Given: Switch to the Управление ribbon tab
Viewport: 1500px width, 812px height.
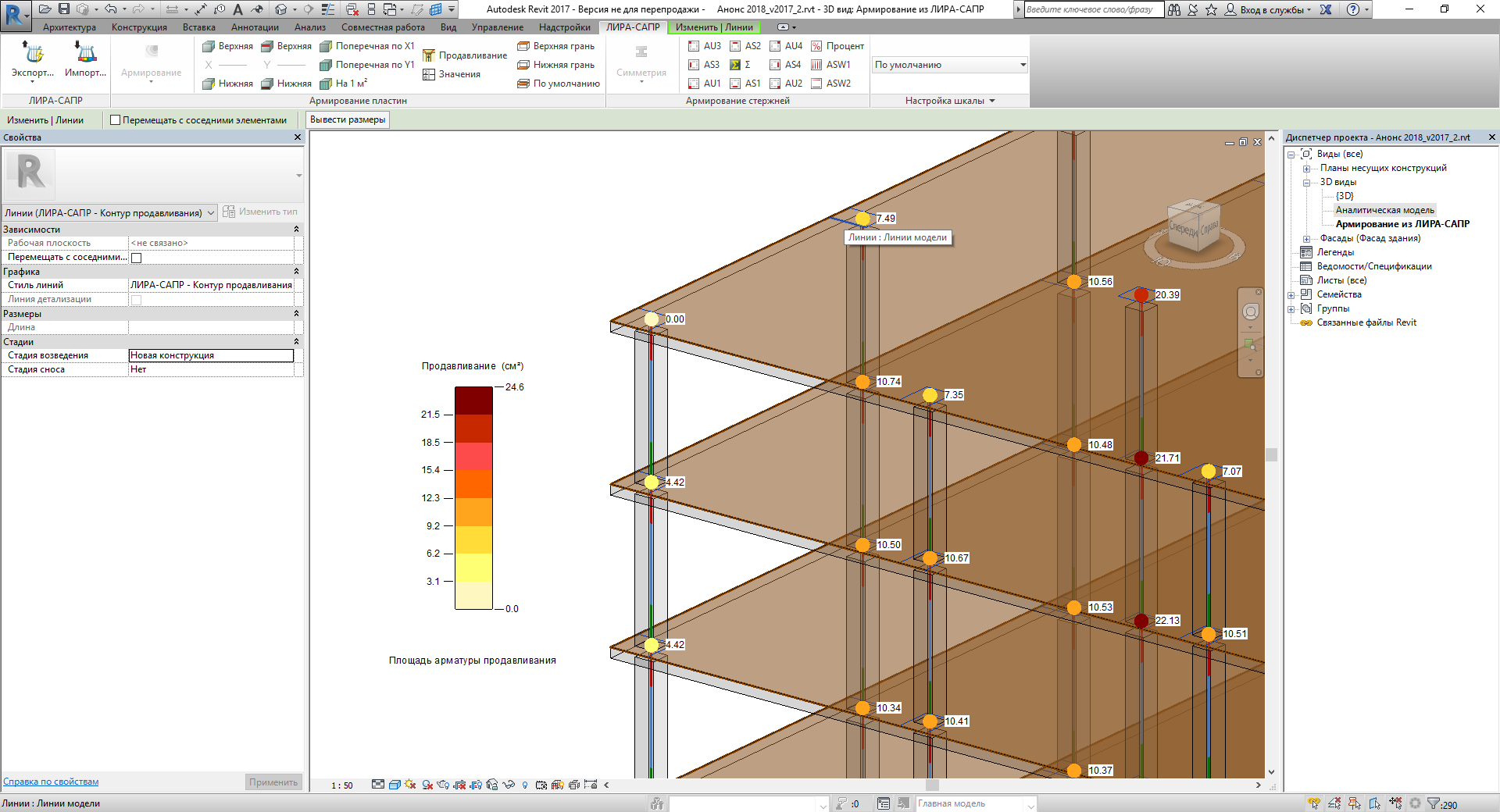Looking at the screenshot, I should 497,27.
